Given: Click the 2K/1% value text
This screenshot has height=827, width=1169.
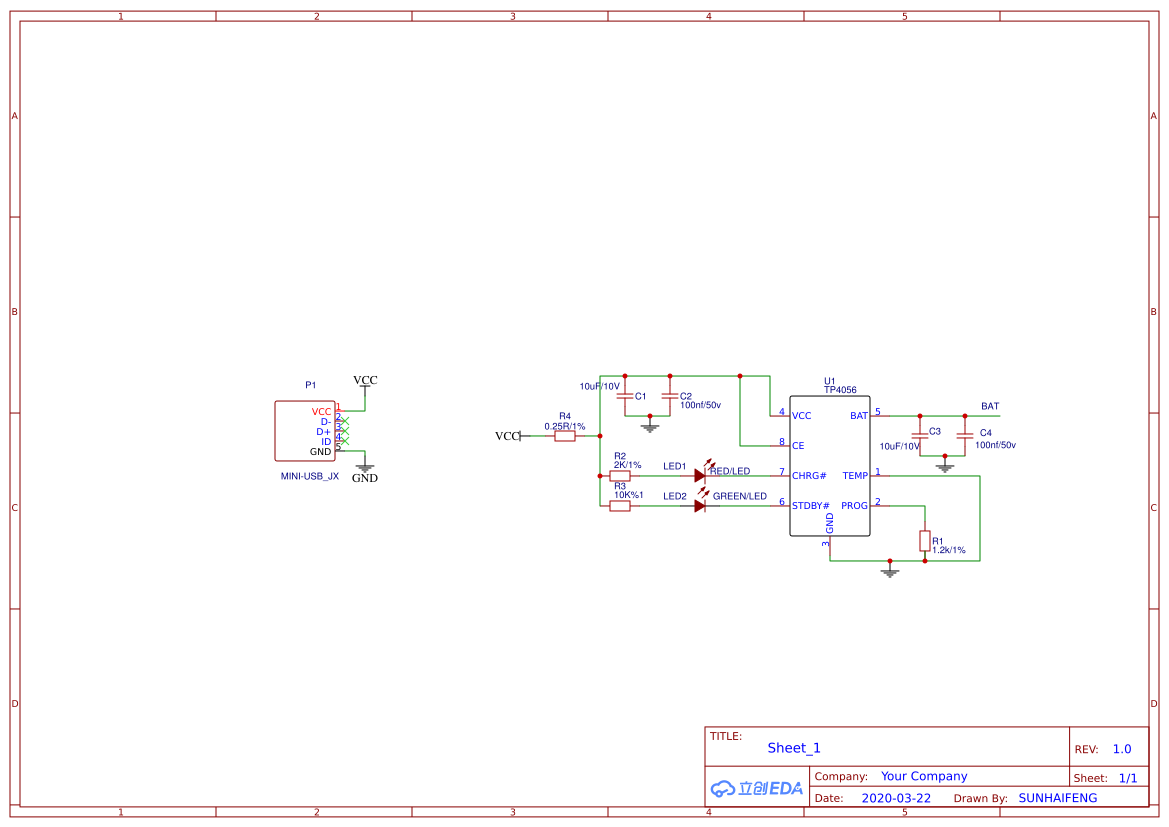Looking at the screenshot, I should (x=627, y=465).
